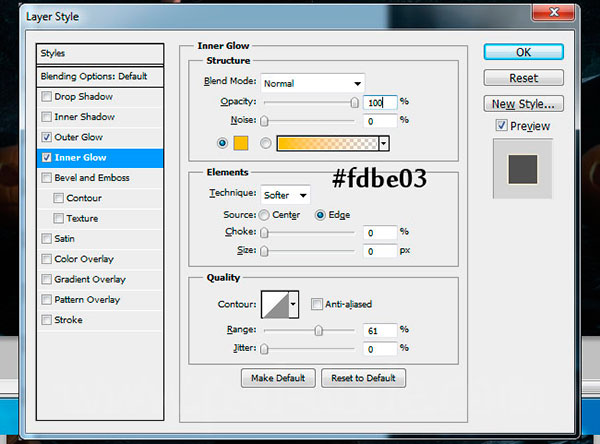Click the Make Default button
This screenshot has width=600, height=444.
coord(278,378)
